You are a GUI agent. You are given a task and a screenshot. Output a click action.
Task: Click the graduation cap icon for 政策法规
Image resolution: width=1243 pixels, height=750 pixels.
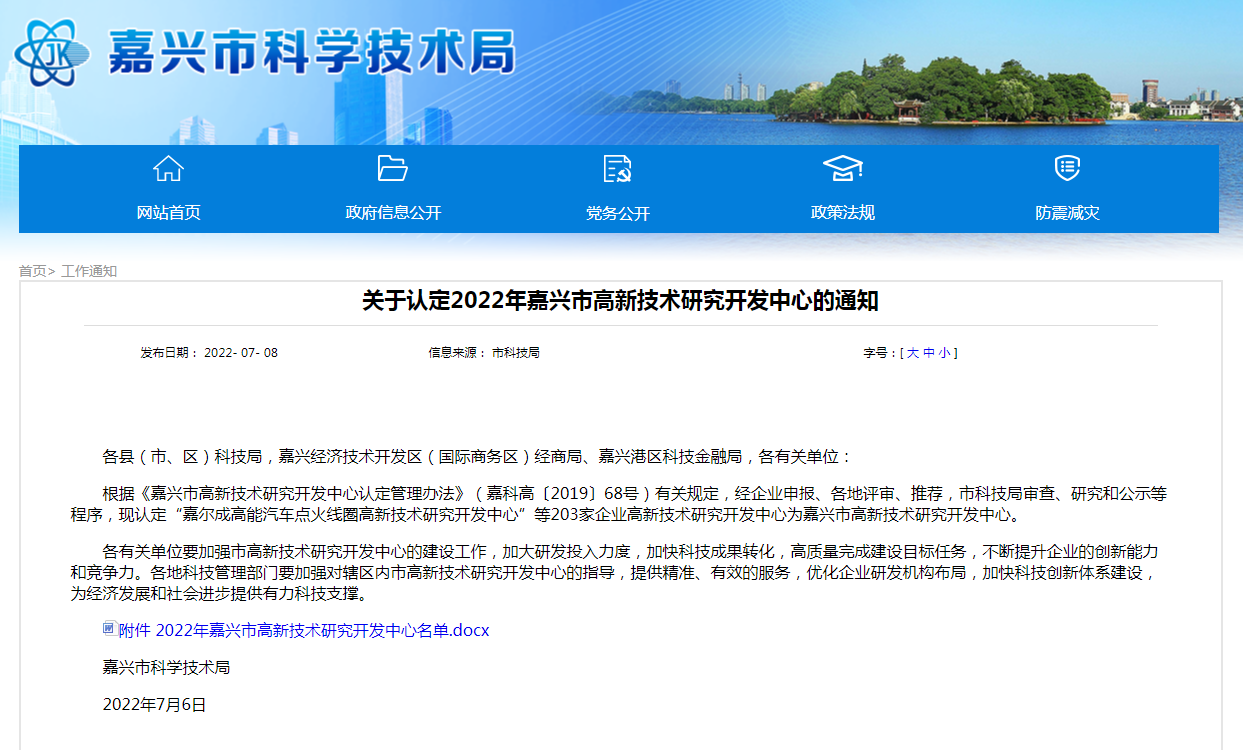[842, 169]
